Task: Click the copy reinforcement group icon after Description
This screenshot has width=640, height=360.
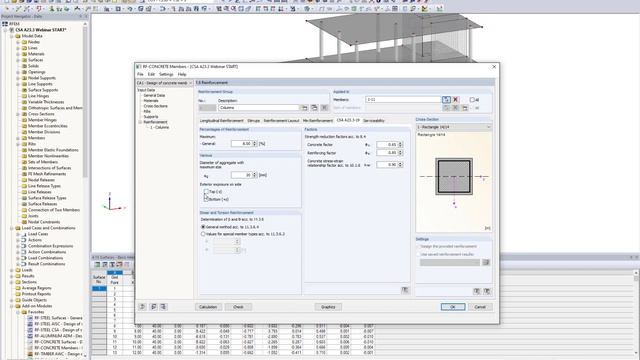Action: coord(314,108)
